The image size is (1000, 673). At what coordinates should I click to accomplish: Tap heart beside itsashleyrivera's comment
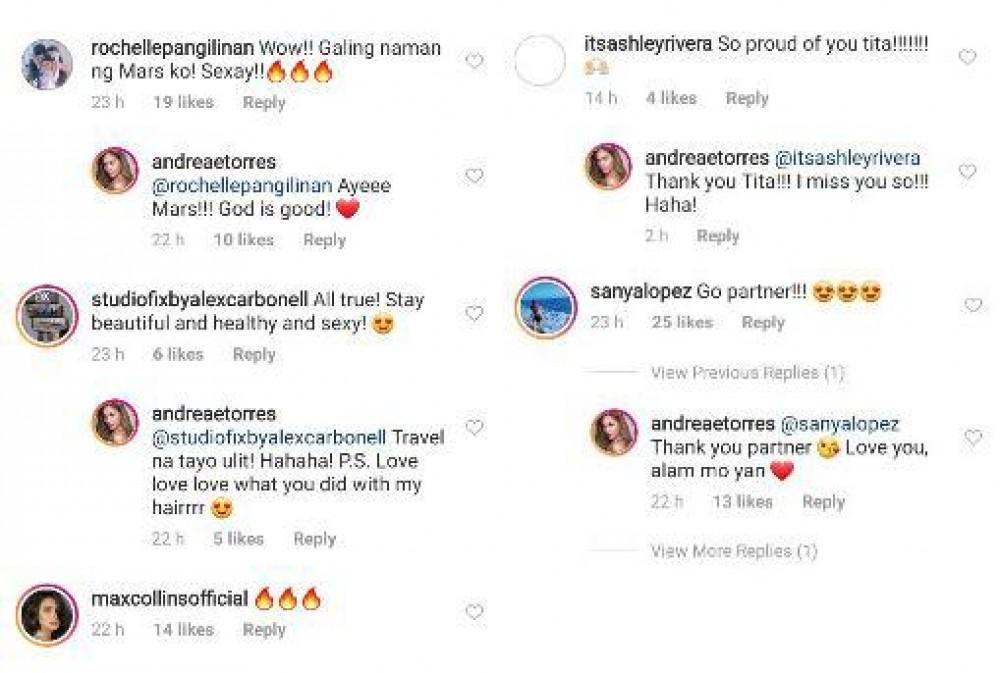(967, 58)
